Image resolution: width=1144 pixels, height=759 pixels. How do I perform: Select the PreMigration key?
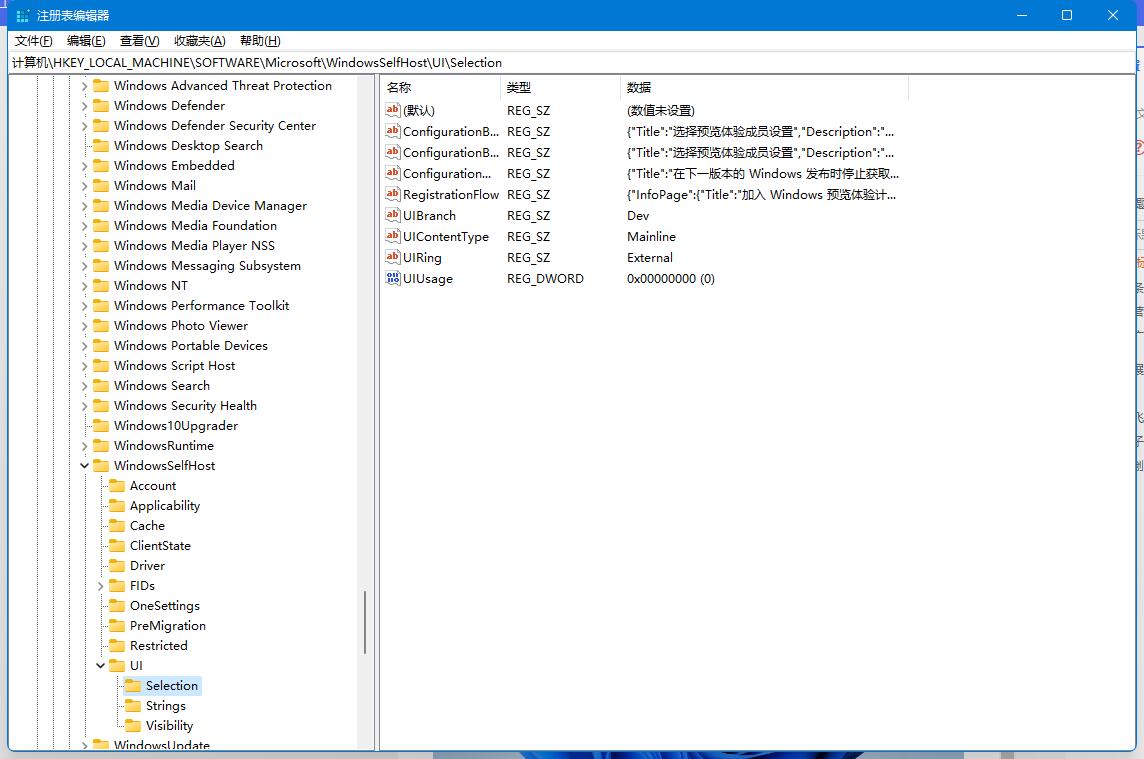point(168,625)
